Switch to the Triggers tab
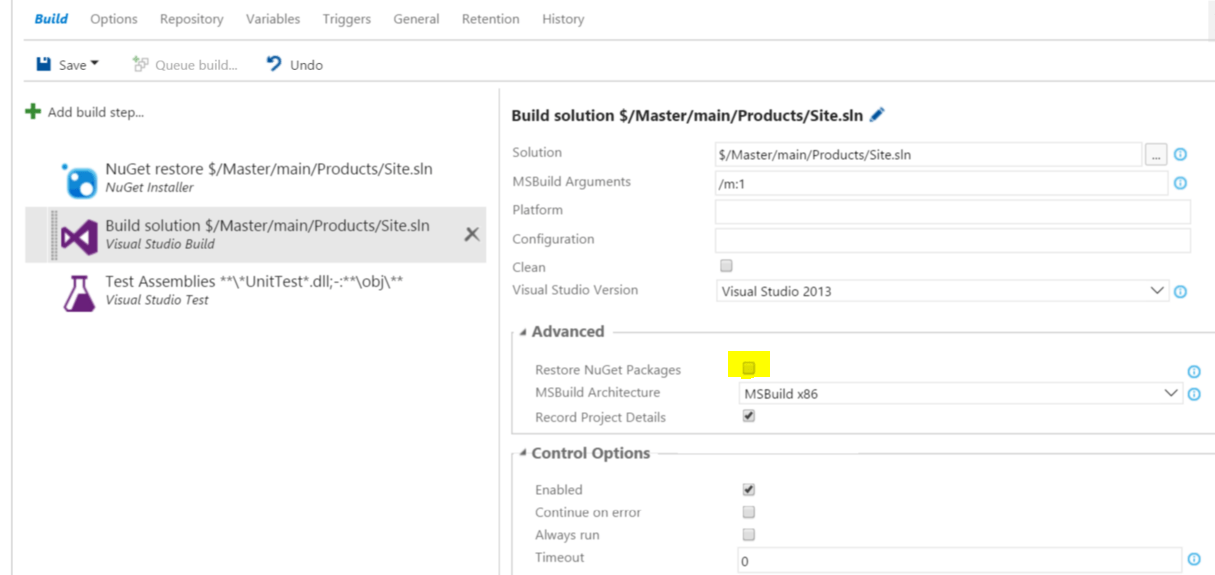The image size is (1215, 575). 346,19
